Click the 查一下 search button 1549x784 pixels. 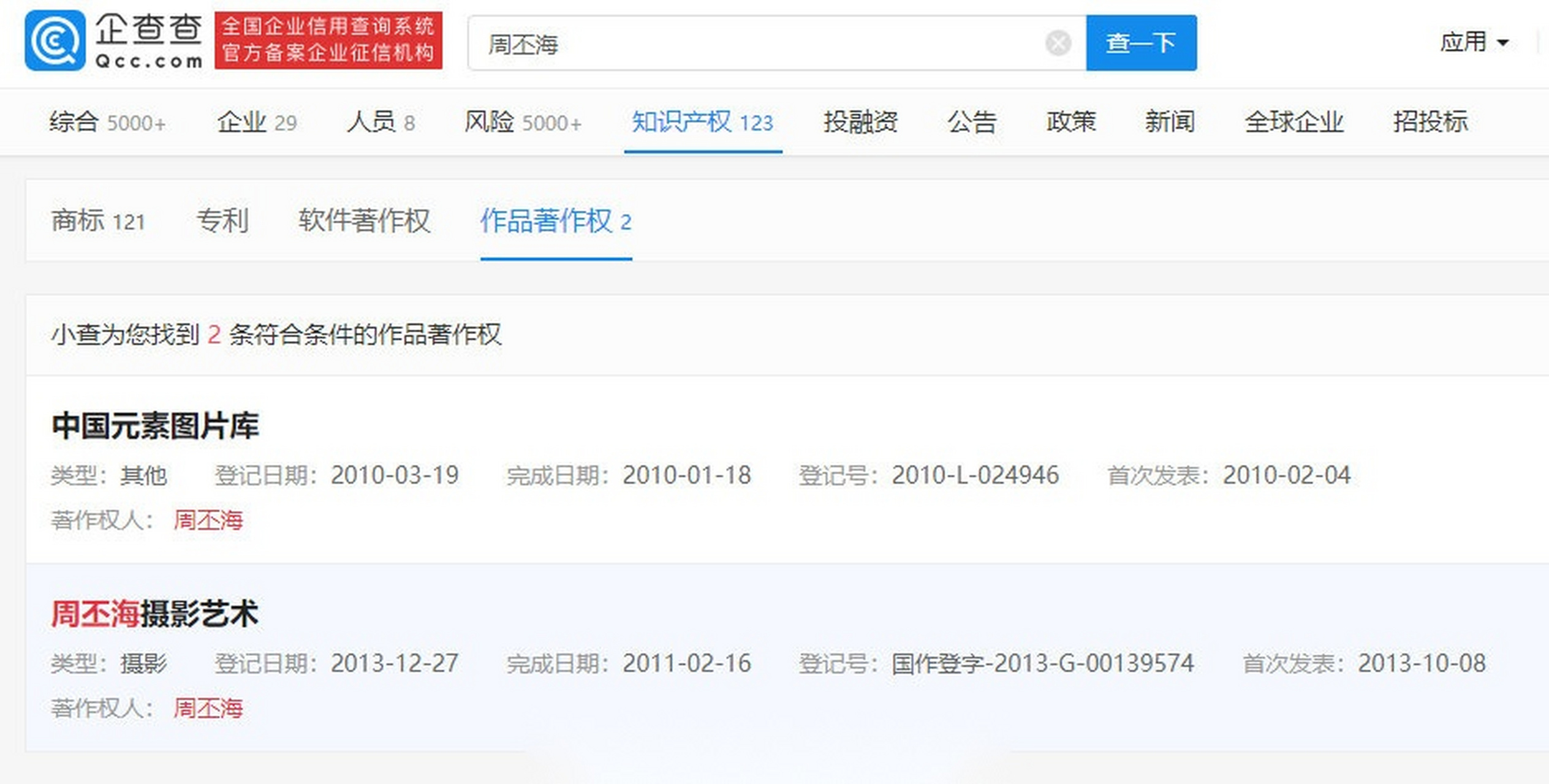point(1141,43)
